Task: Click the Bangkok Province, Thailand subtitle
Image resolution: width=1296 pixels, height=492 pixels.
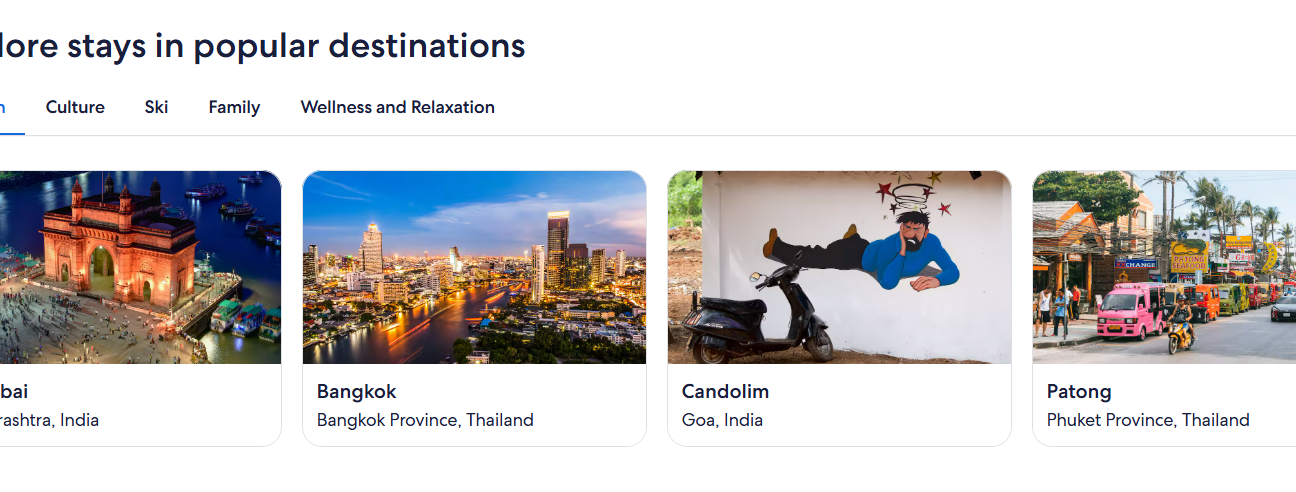Action: pyautogui.click(x=425, y=420)
